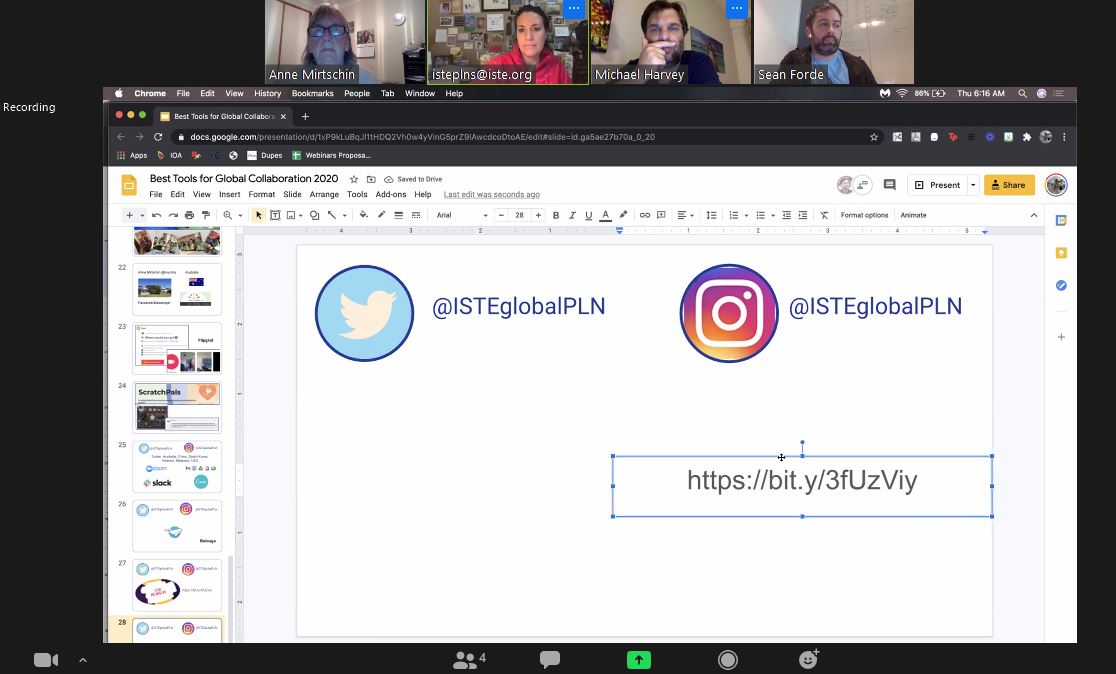Image resolution: width=1116 pixels, height=674 pixels.
Task: Insert an image using the image icon
Action: [x=290, y=215]
